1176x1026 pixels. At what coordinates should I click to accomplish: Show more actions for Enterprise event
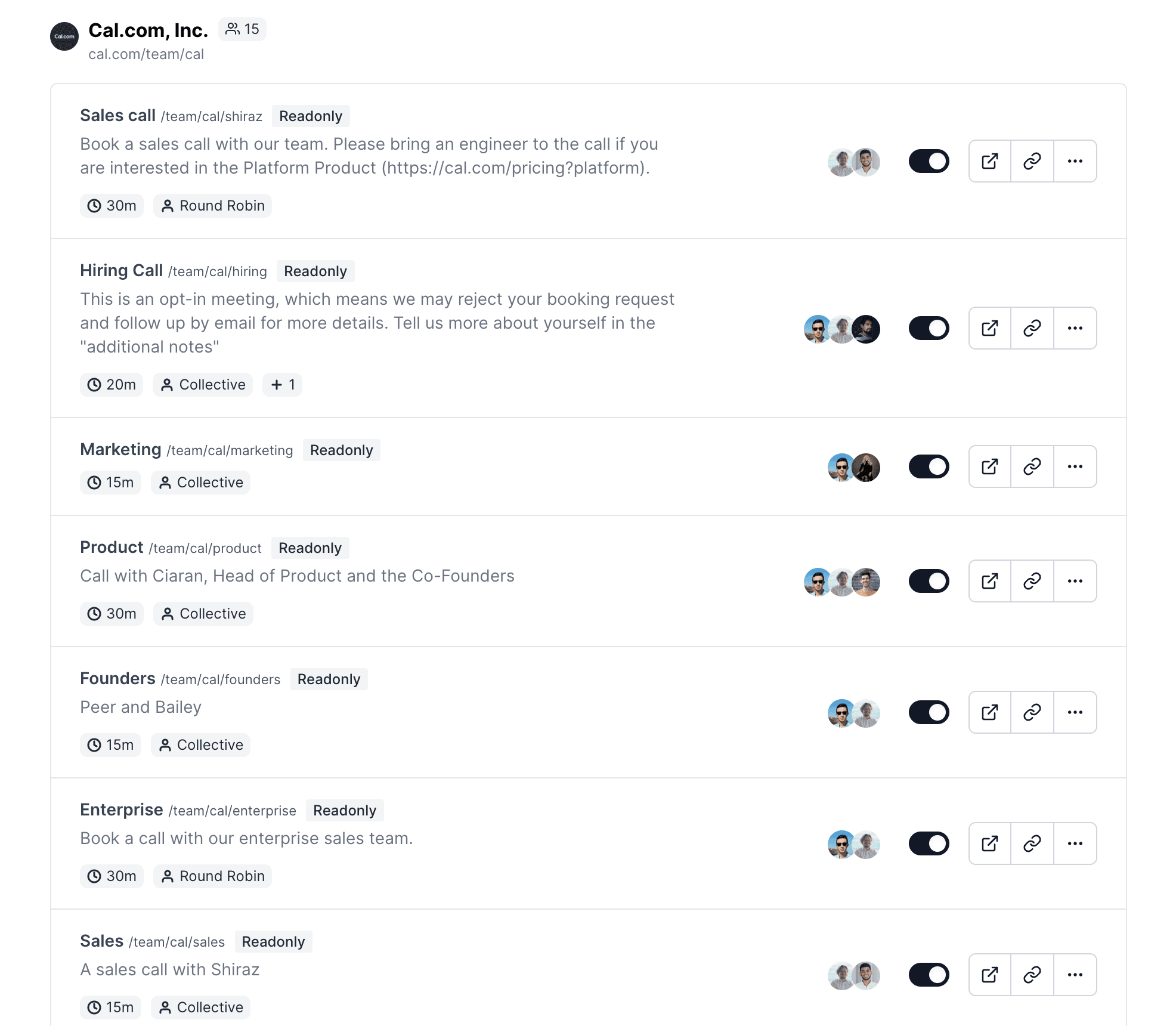(x=1075, y=843)
